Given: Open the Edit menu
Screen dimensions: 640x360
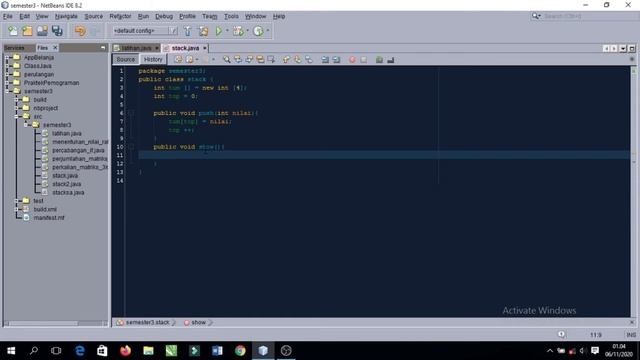Looking at the screenshot, I should [x=24, y=16].
